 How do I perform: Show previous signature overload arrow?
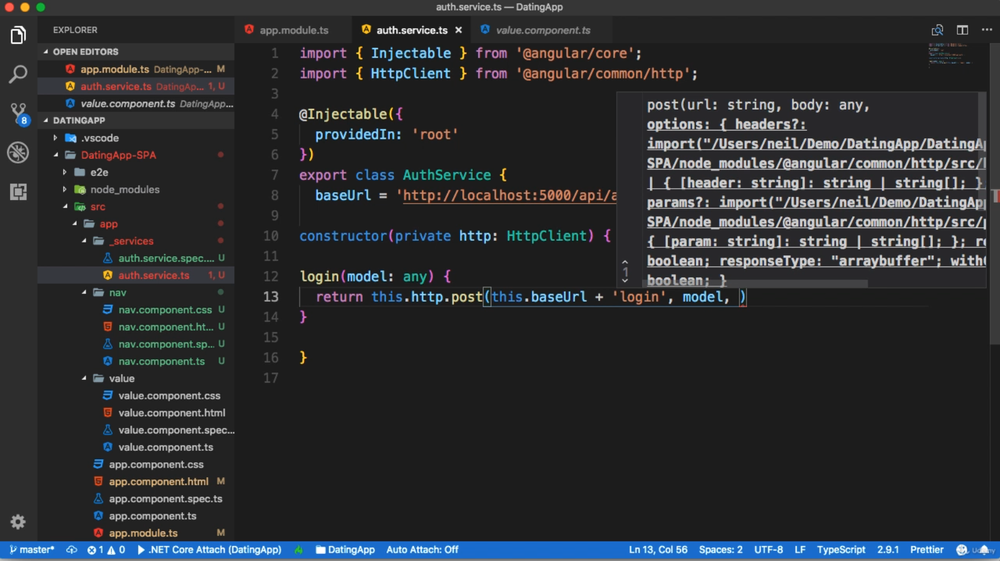[625, 262]
